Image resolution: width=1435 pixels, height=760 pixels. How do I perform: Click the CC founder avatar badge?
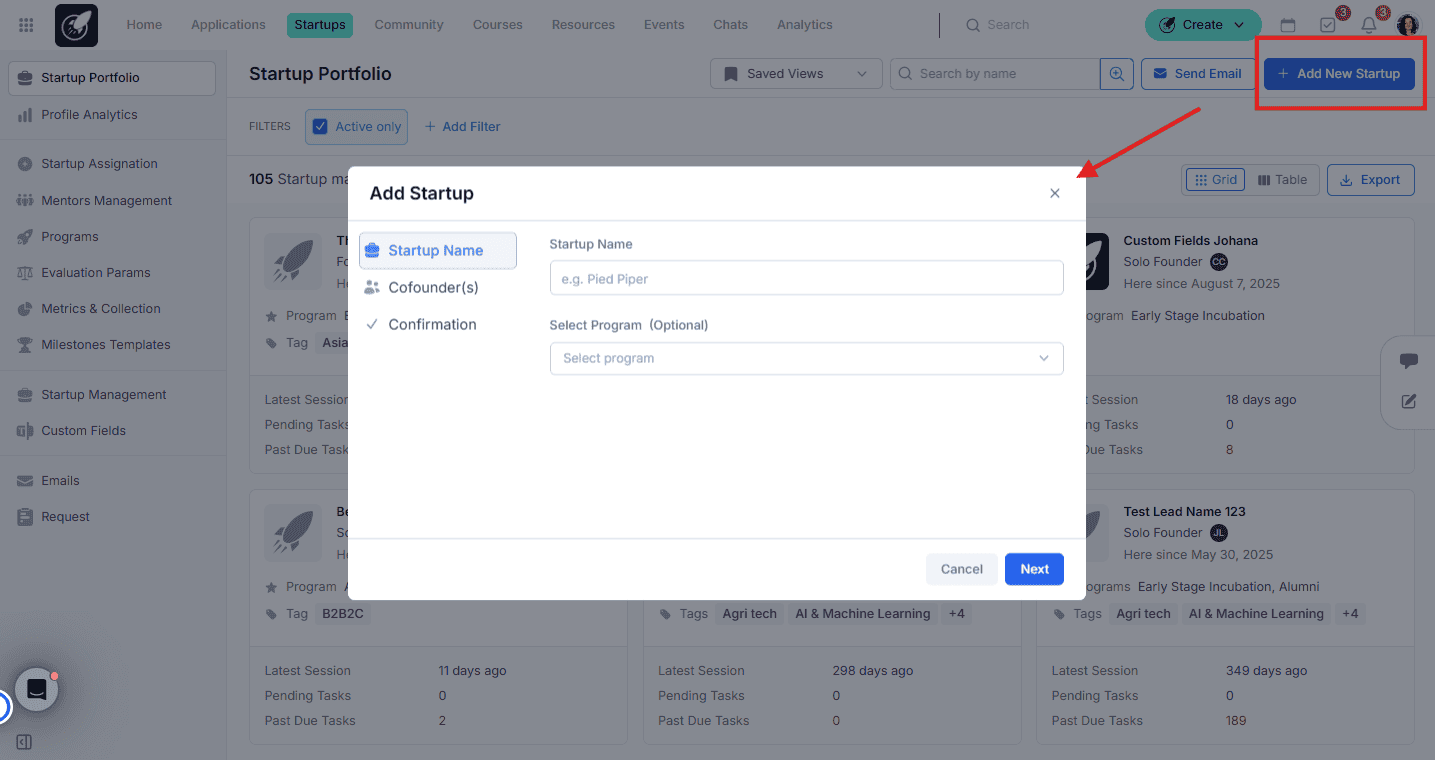[1218, 262]
